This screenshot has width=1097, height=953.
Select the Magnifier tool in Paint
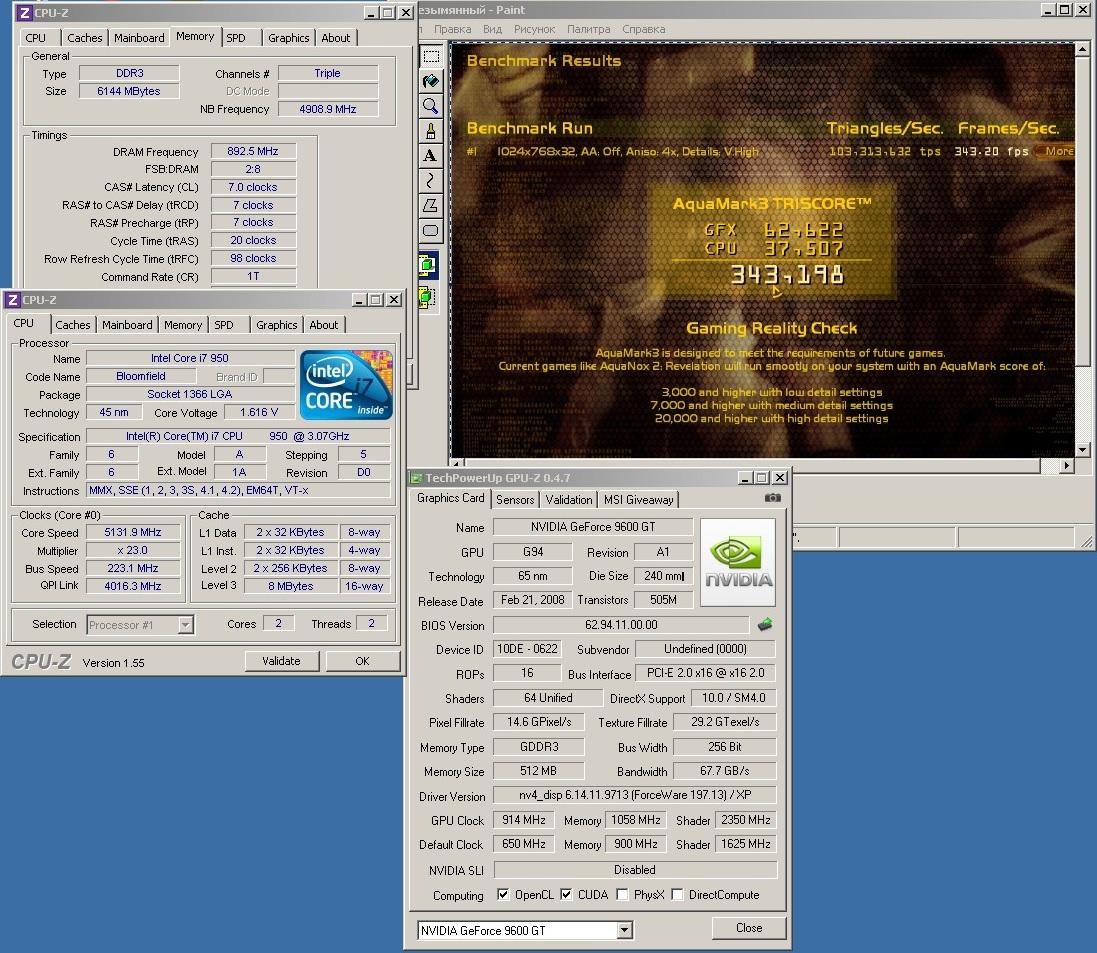click(431, 106)
